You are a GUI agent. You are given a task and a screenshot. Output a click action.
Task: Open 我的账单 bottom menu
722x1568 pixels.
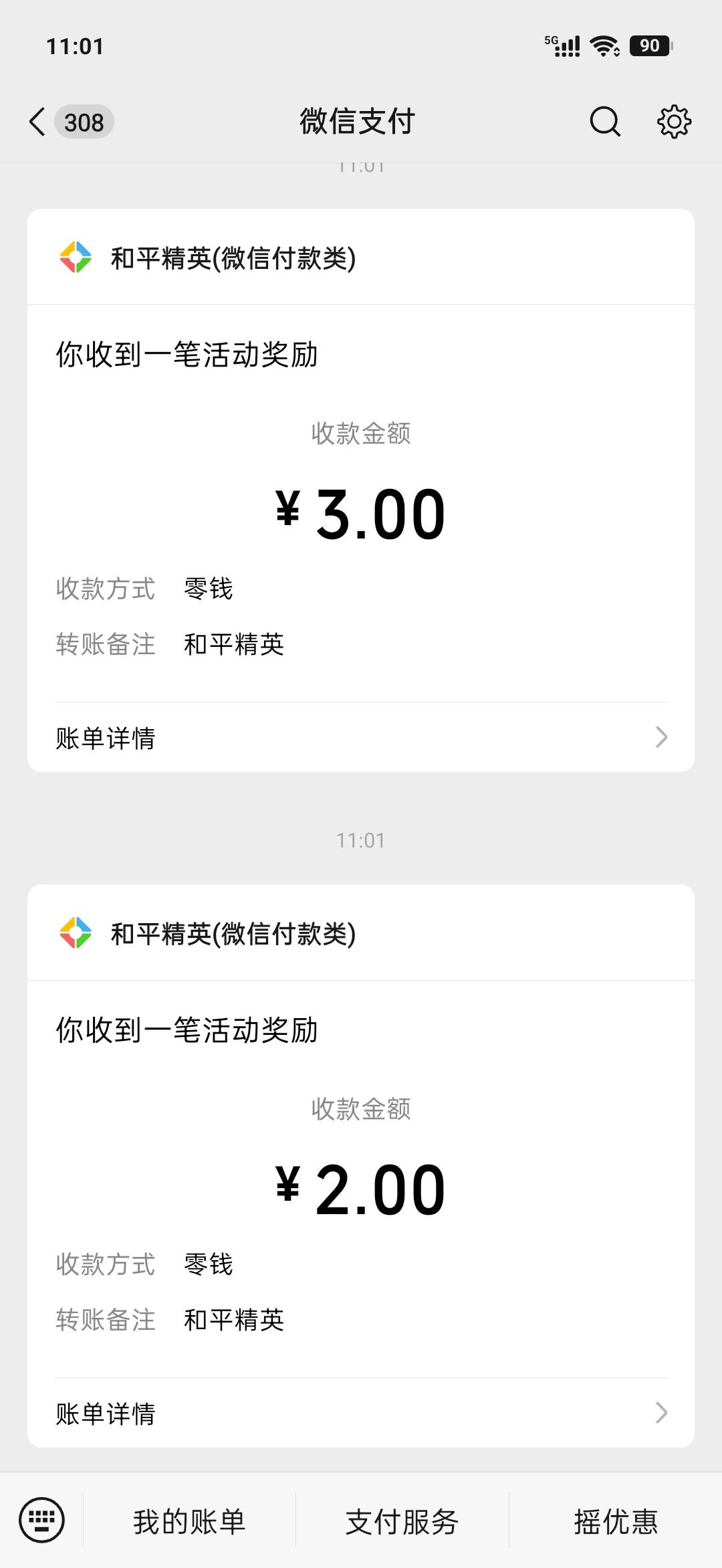coord(189,1521)
